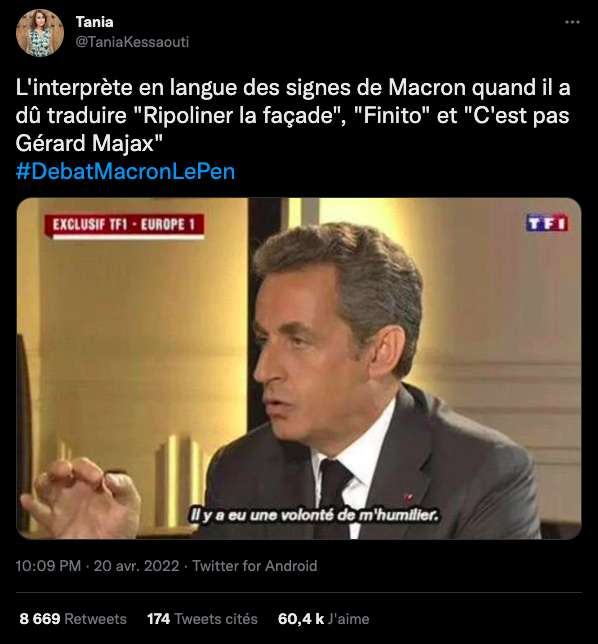
Task: Open the embedded TV interview image
Action: tap(299, 368)
